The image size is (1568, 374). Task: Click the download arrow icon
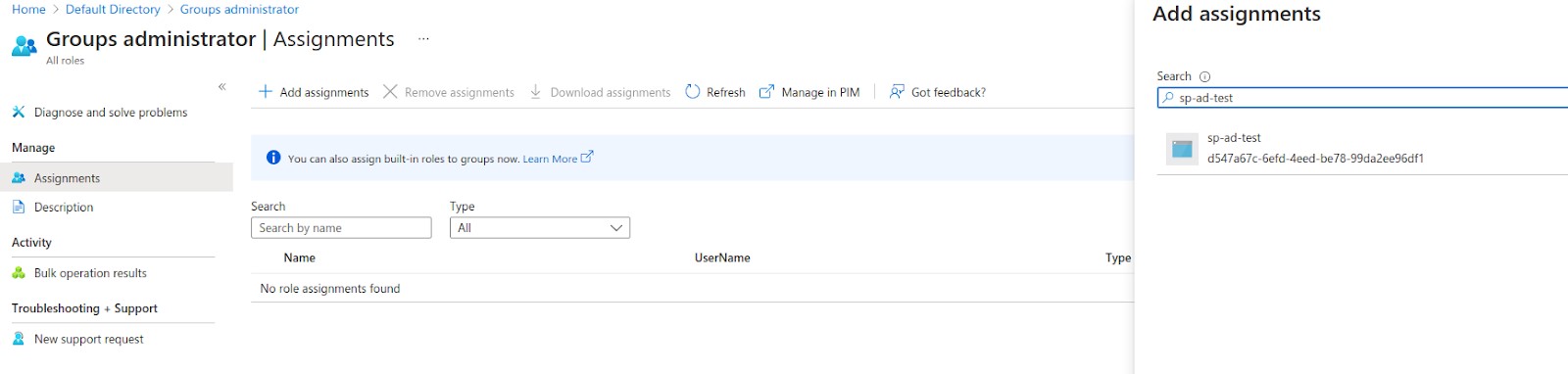536,91
